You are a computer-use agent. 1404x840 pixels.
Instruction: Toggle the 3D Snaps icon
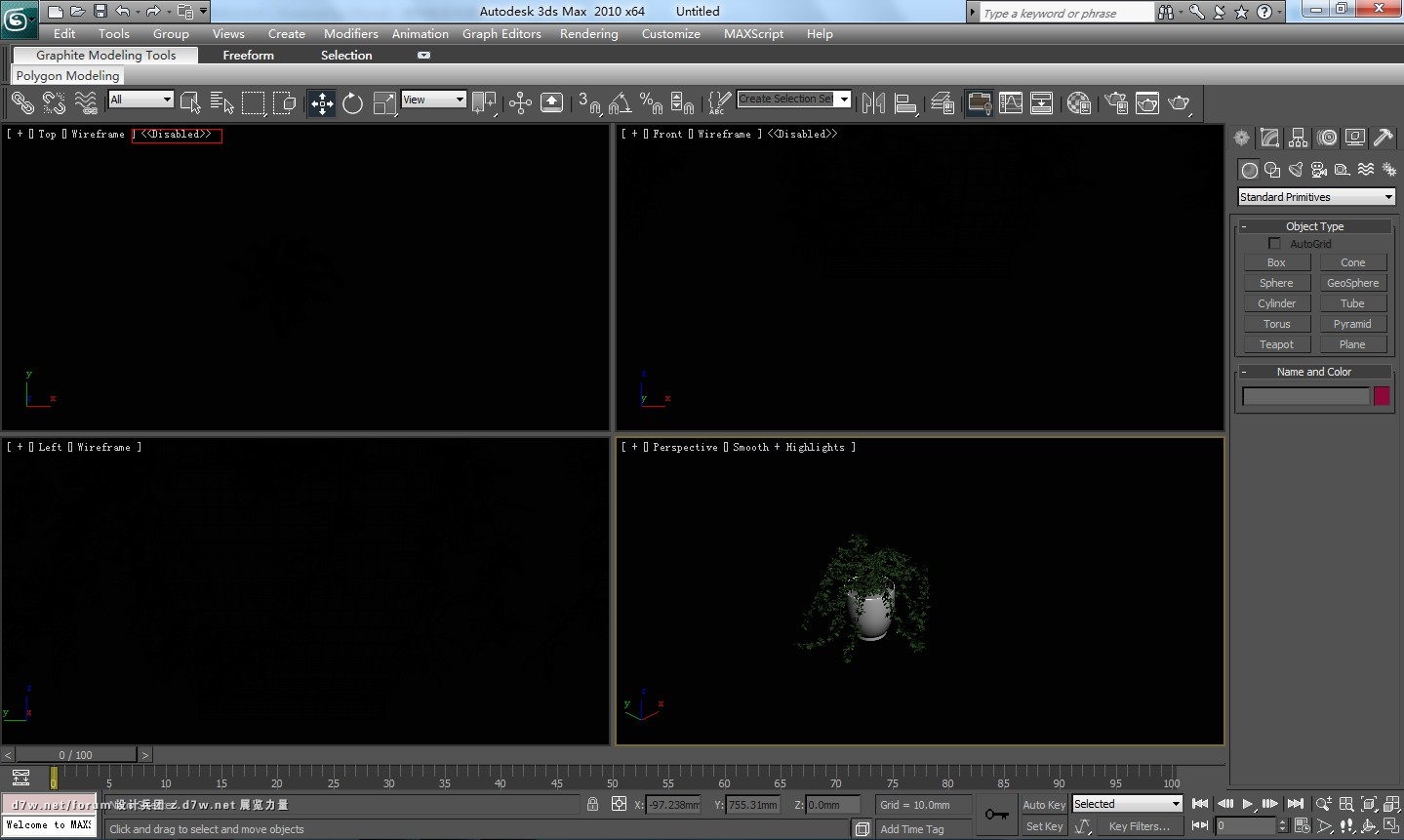point(588,102)
